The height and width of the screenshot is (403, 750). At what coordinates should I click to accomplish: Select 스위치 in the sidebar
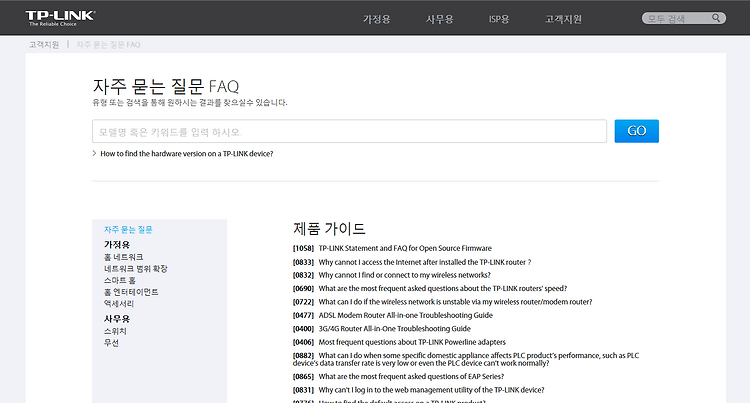(x=115, y=331)
